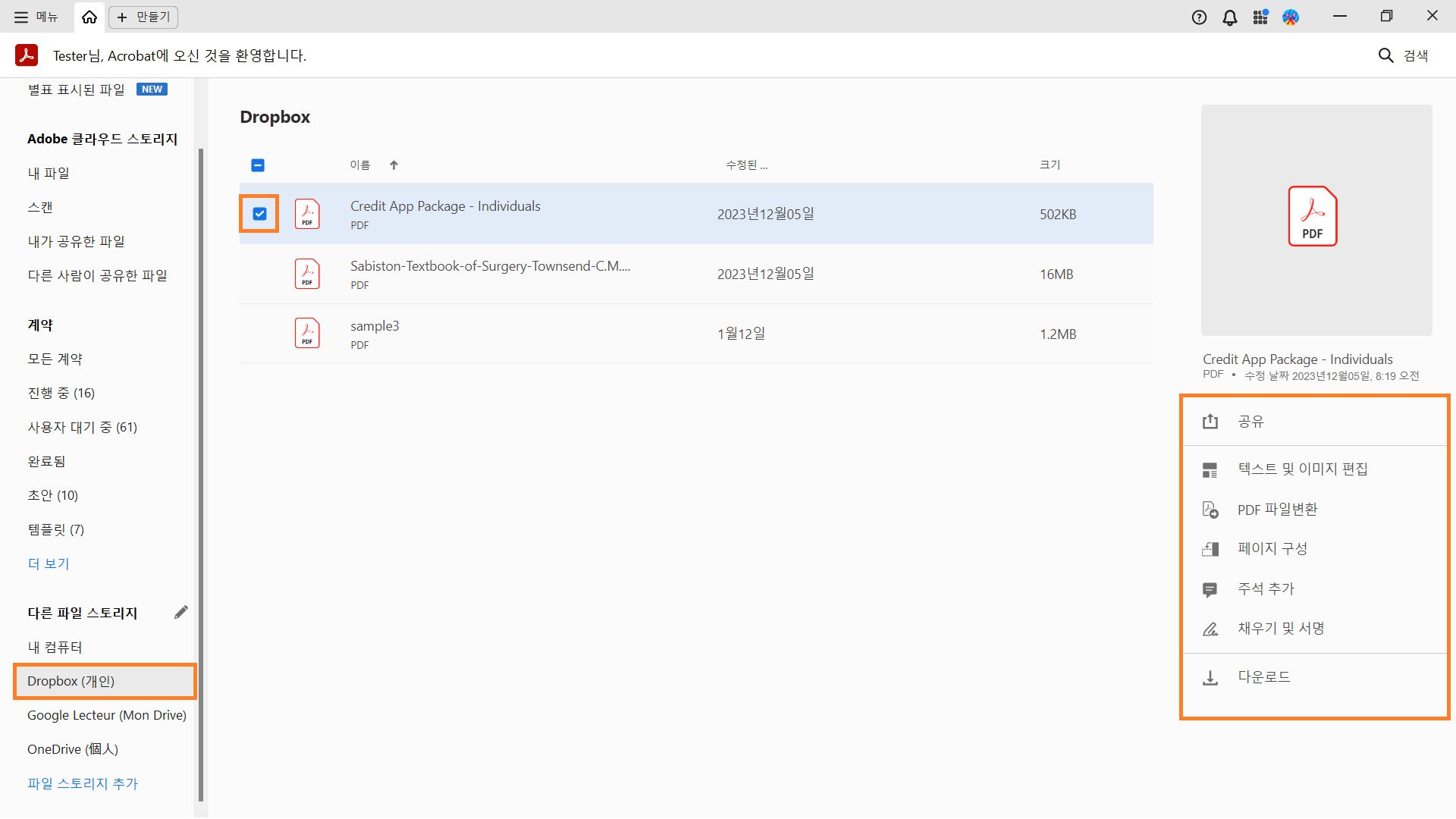Open 페이지 구성 page organize tool
Viewport: 1456px width, 819px height.
tap(1272, 549)
